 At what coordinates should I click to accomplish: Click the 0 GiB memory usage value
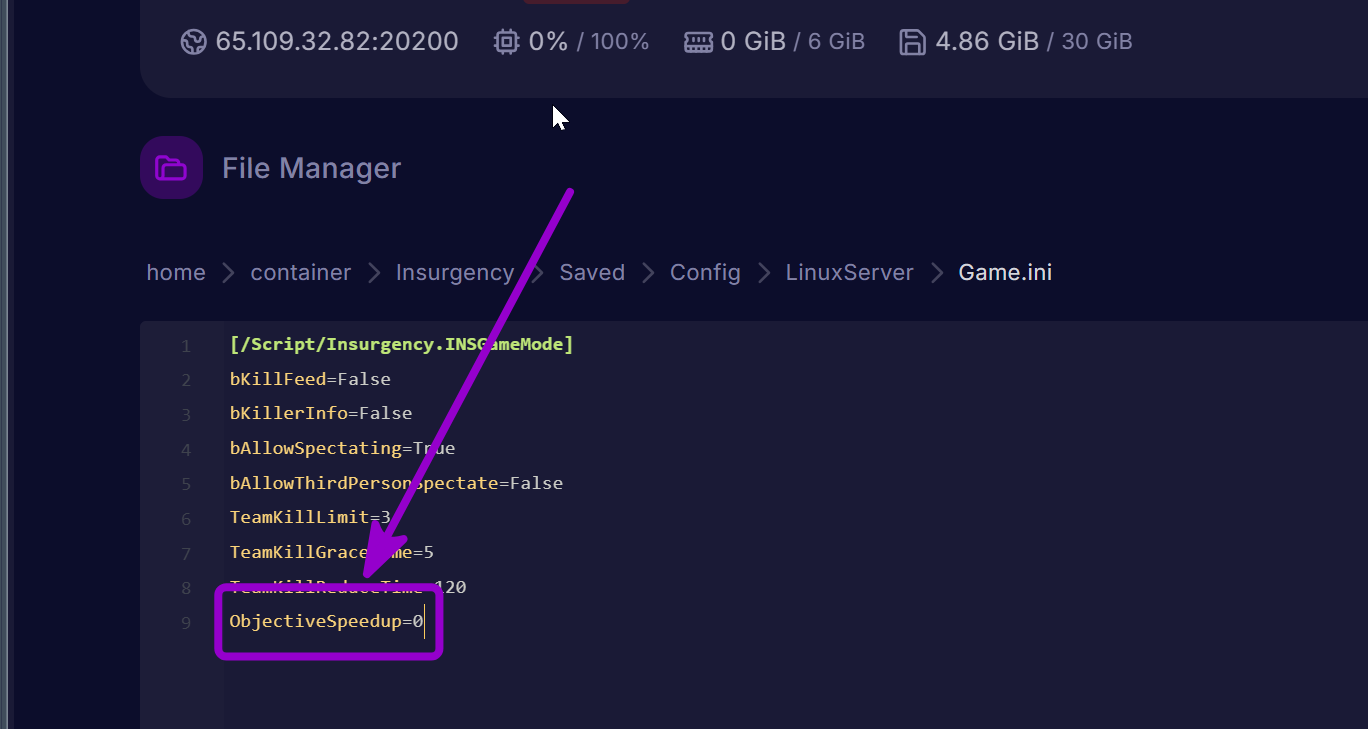[753, 42]
